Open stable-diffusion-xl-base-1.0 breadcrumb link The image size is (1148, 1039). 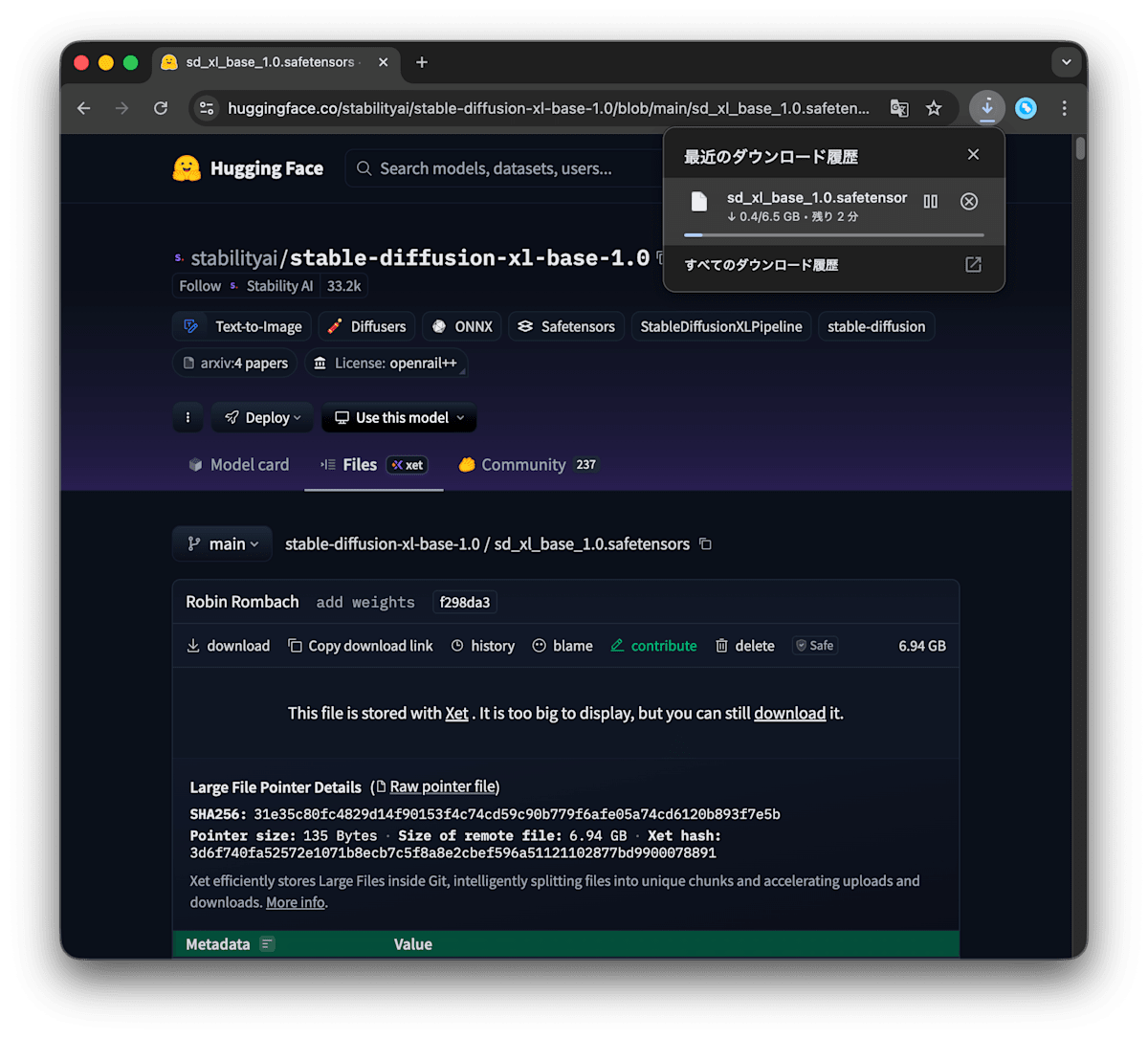point(382,543)
